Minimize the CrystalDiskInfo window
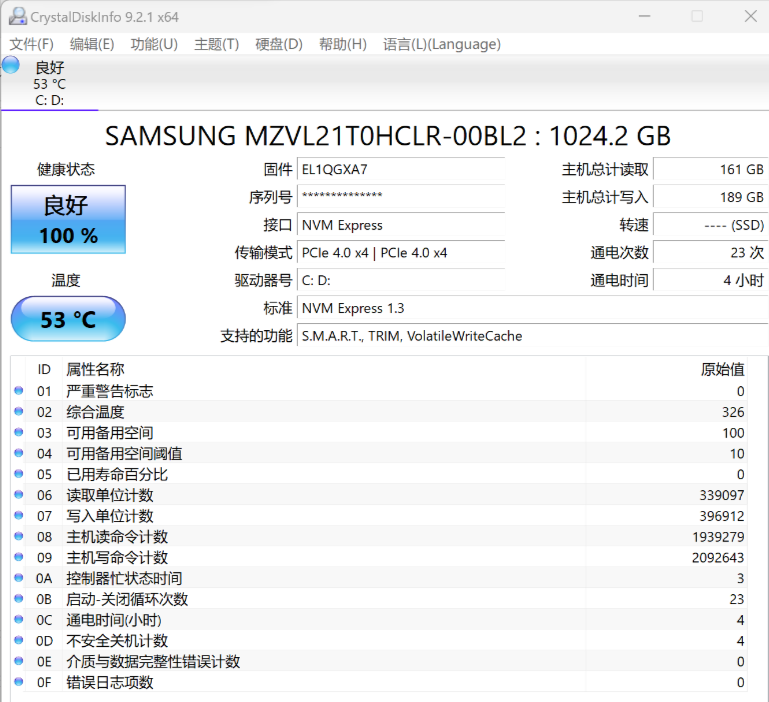 (644, 16)
